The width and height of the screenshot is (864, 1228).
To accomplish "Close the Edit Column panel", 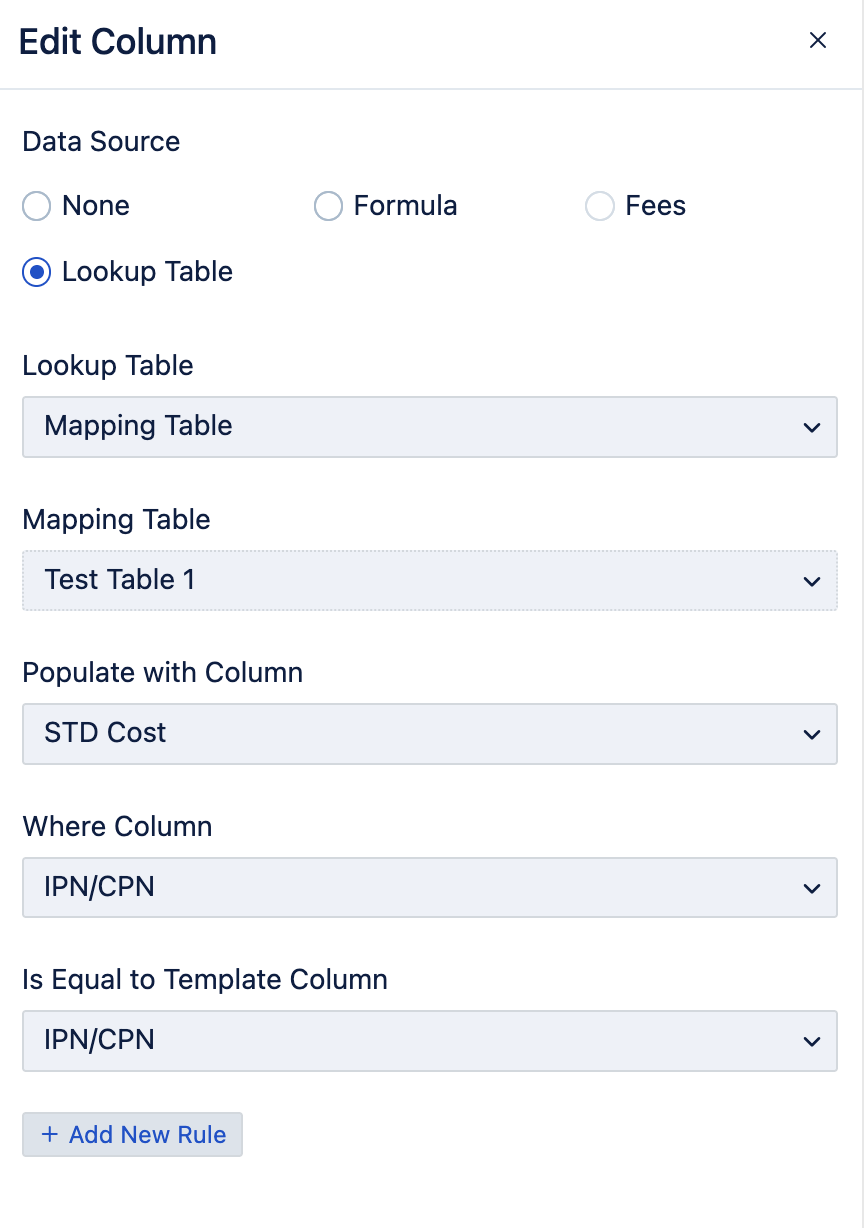I will (818, 40).
